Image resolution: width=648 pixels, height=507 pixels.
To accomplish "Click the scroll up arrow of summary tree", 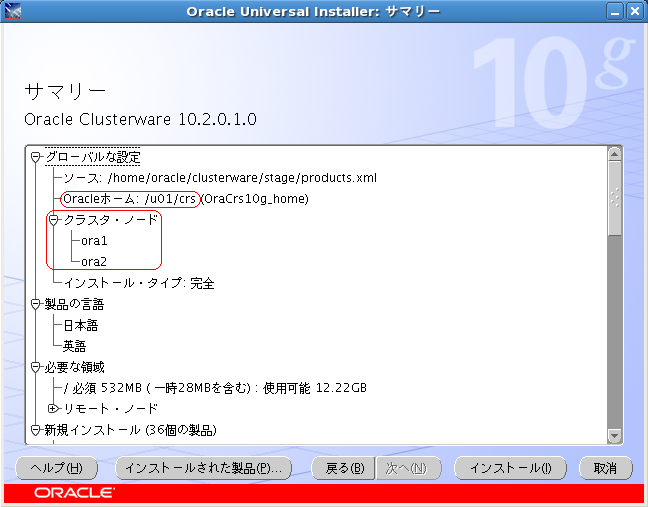I will click(615, 154).
